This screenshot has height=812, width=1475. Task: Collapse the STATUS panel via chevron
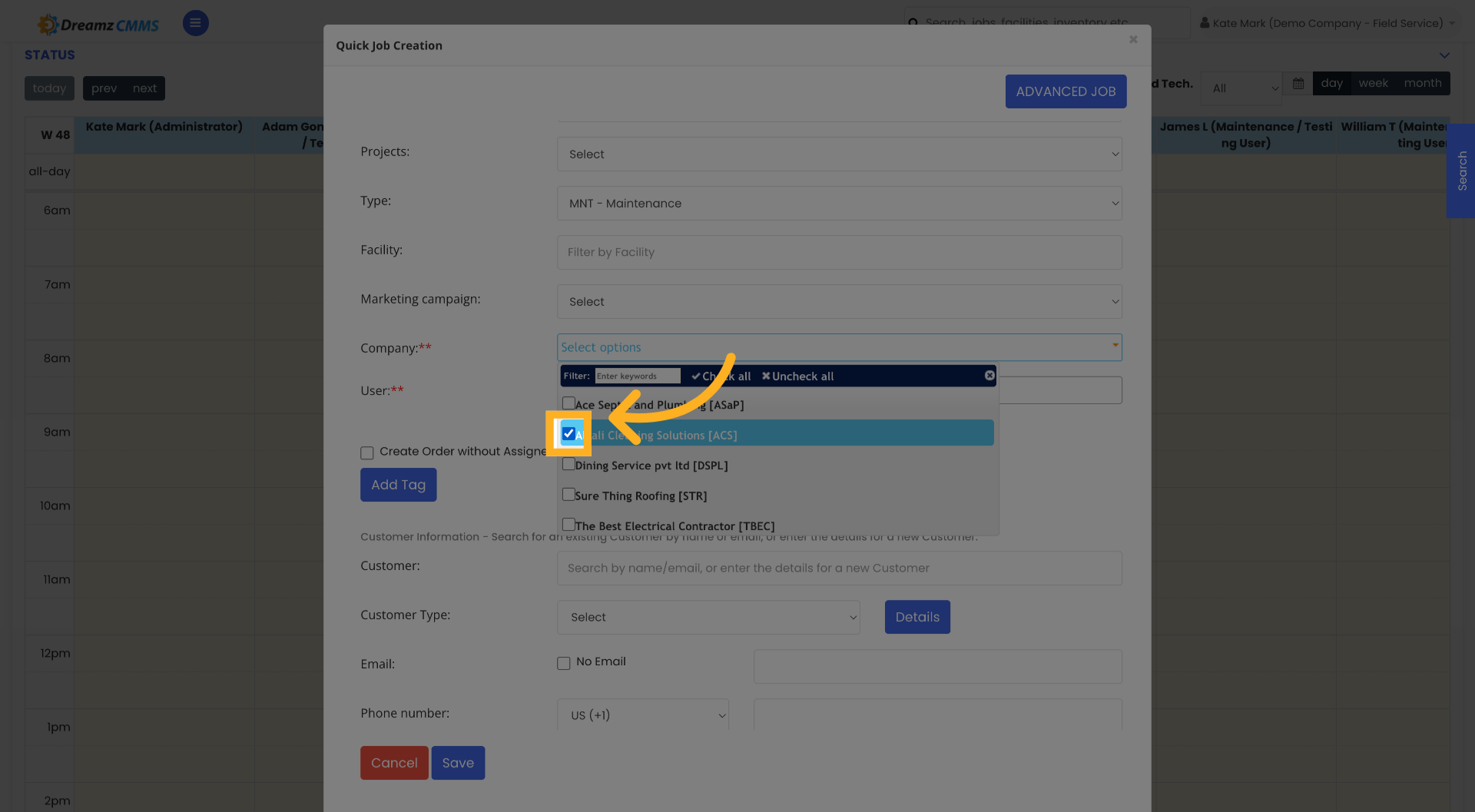pos(1444,55)
